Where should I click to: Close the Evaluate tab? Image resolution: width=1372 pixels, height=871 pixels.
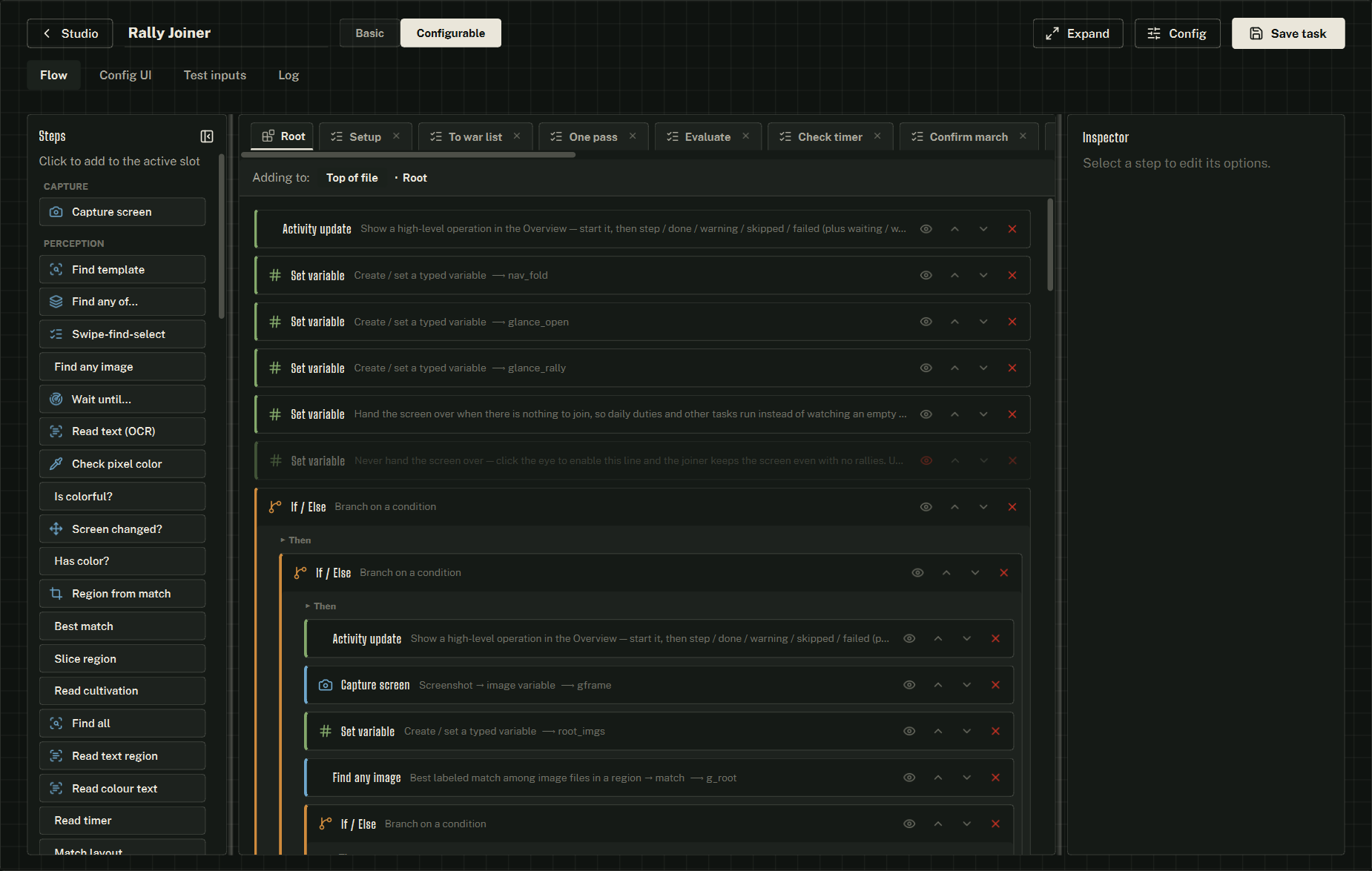coord(746,136)
